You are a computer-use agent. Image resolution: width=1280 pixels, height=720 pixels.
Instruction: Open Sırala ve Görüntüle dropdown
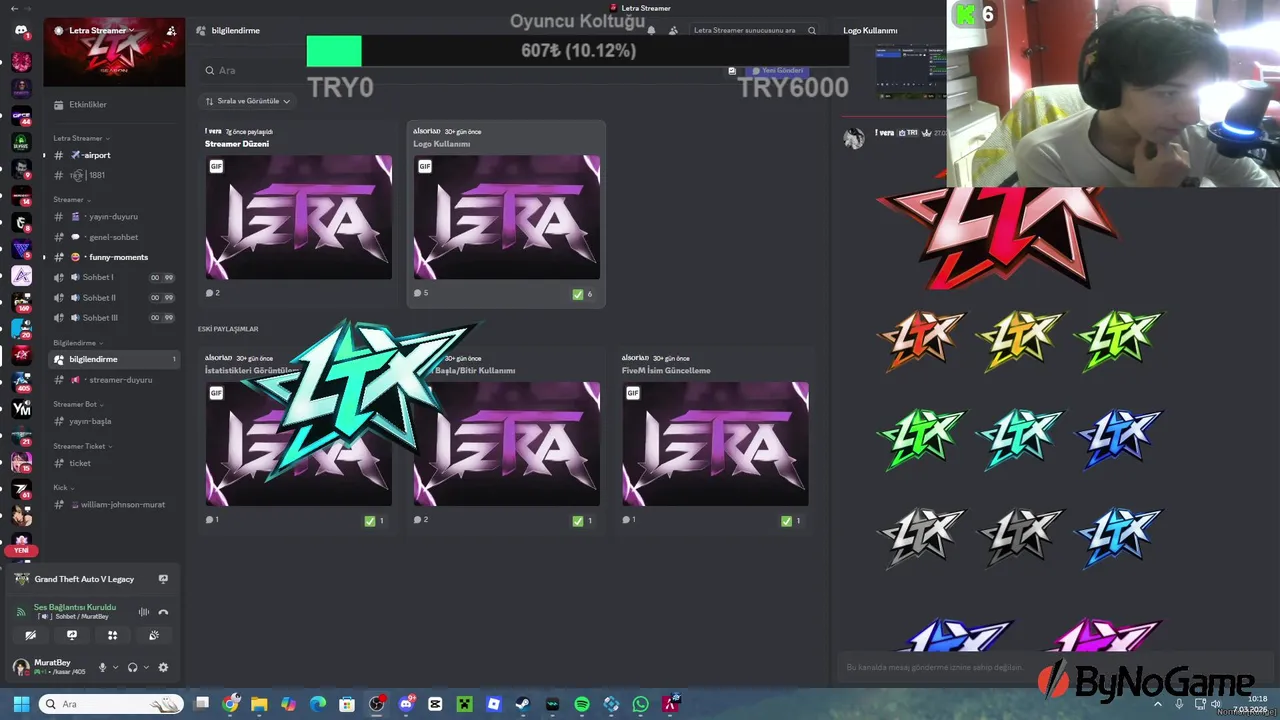click(247, 101)
